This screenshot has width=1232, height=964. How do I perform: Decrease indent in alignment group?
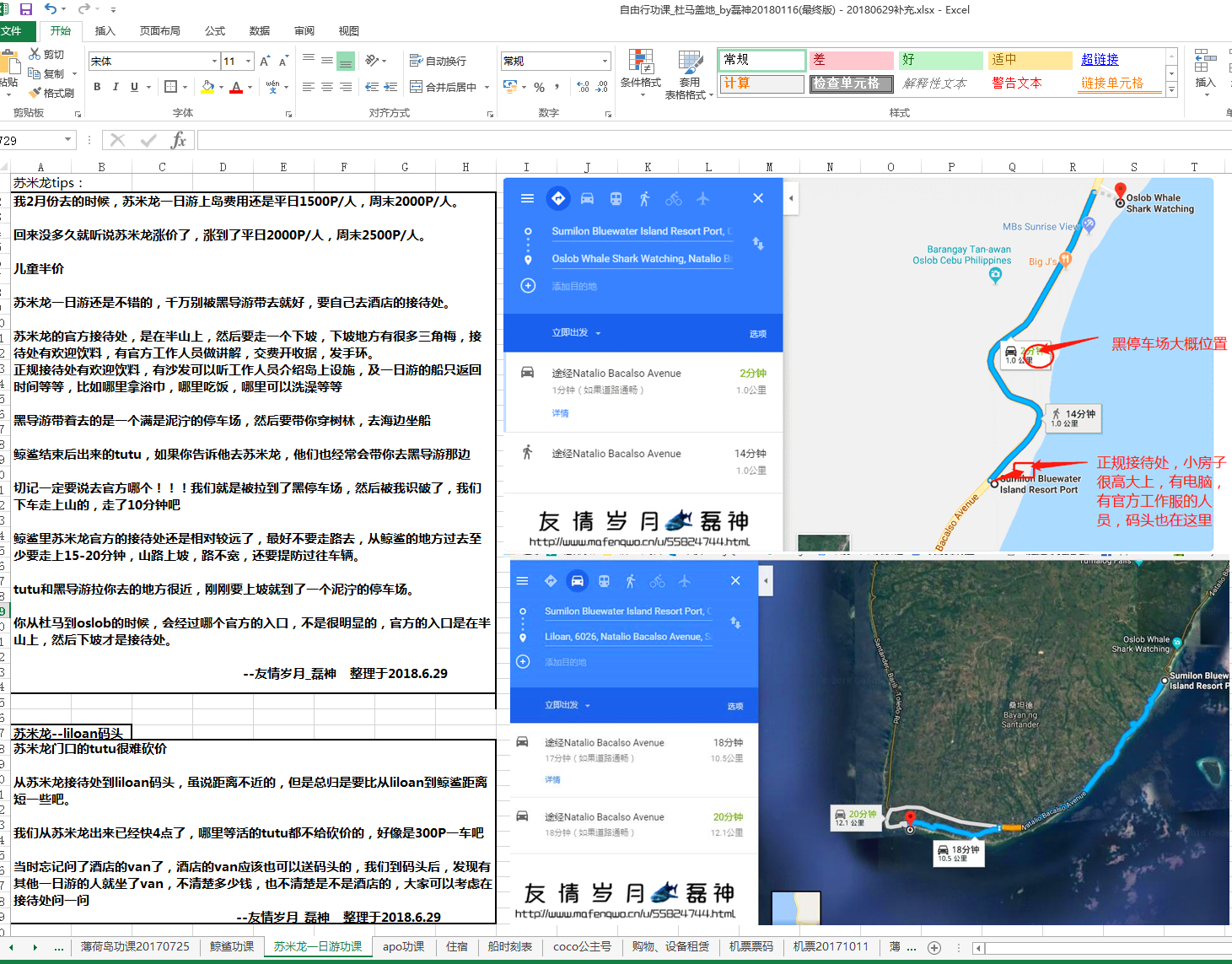tap(372, 87)
